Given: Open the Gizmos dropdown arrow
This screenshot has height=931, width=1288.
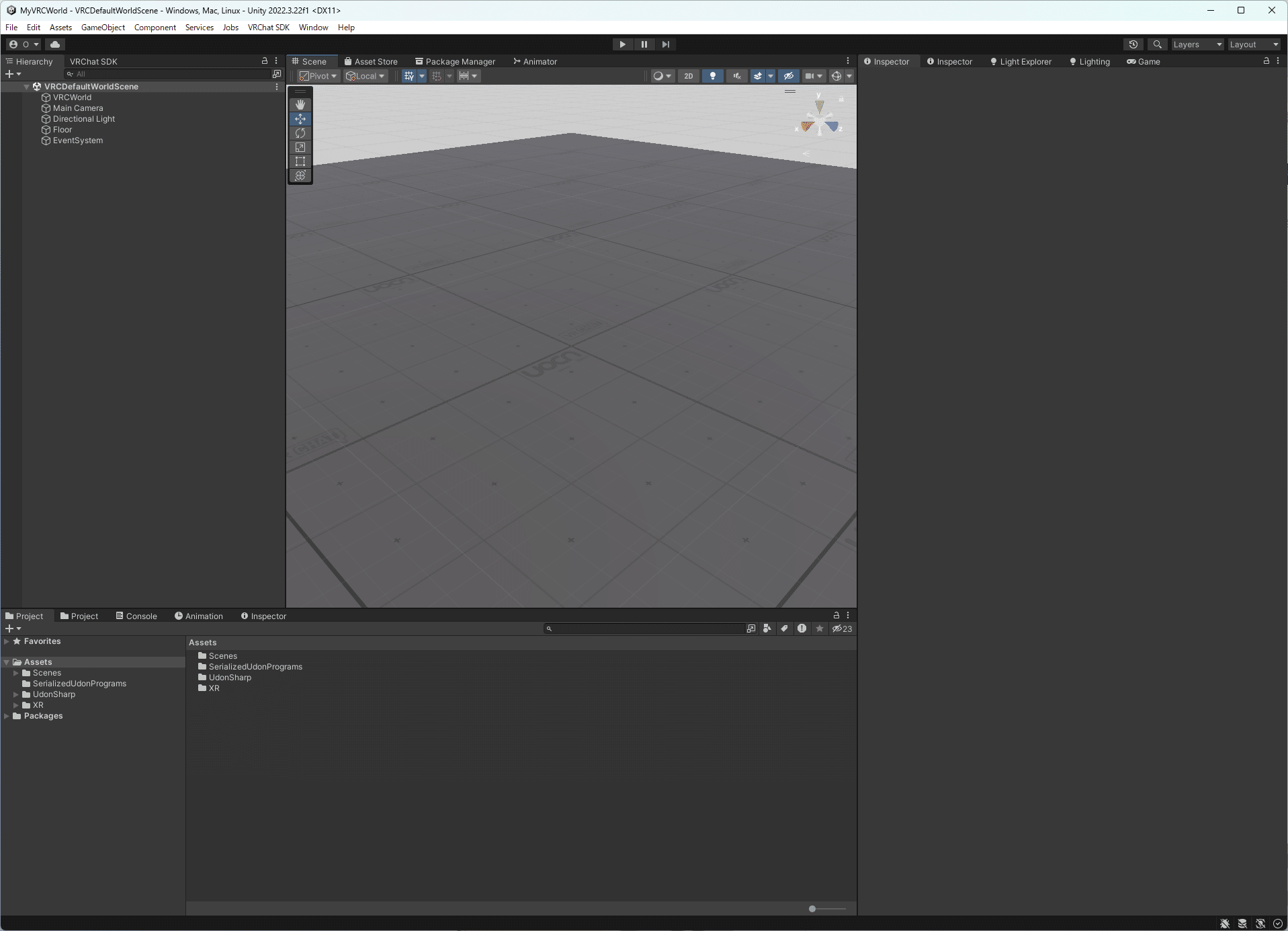Looking at the screenshot, I should (x=849, y=76).
